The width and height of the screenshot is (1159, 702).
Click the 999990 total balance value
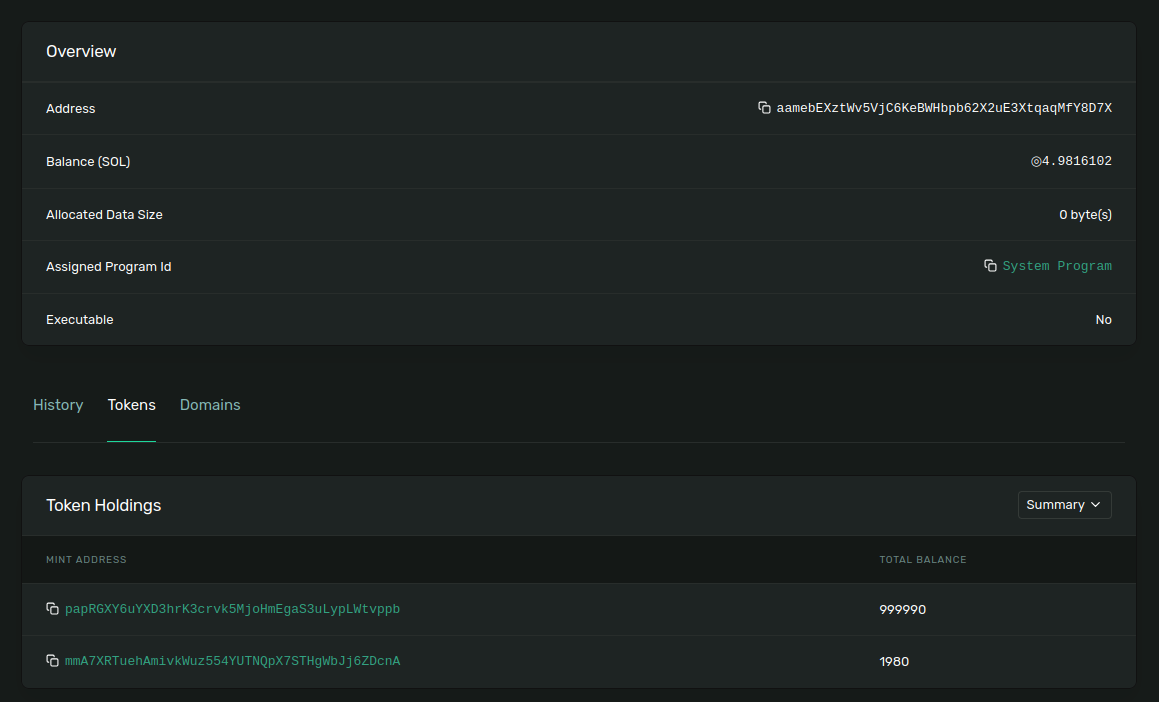point(902,609)
